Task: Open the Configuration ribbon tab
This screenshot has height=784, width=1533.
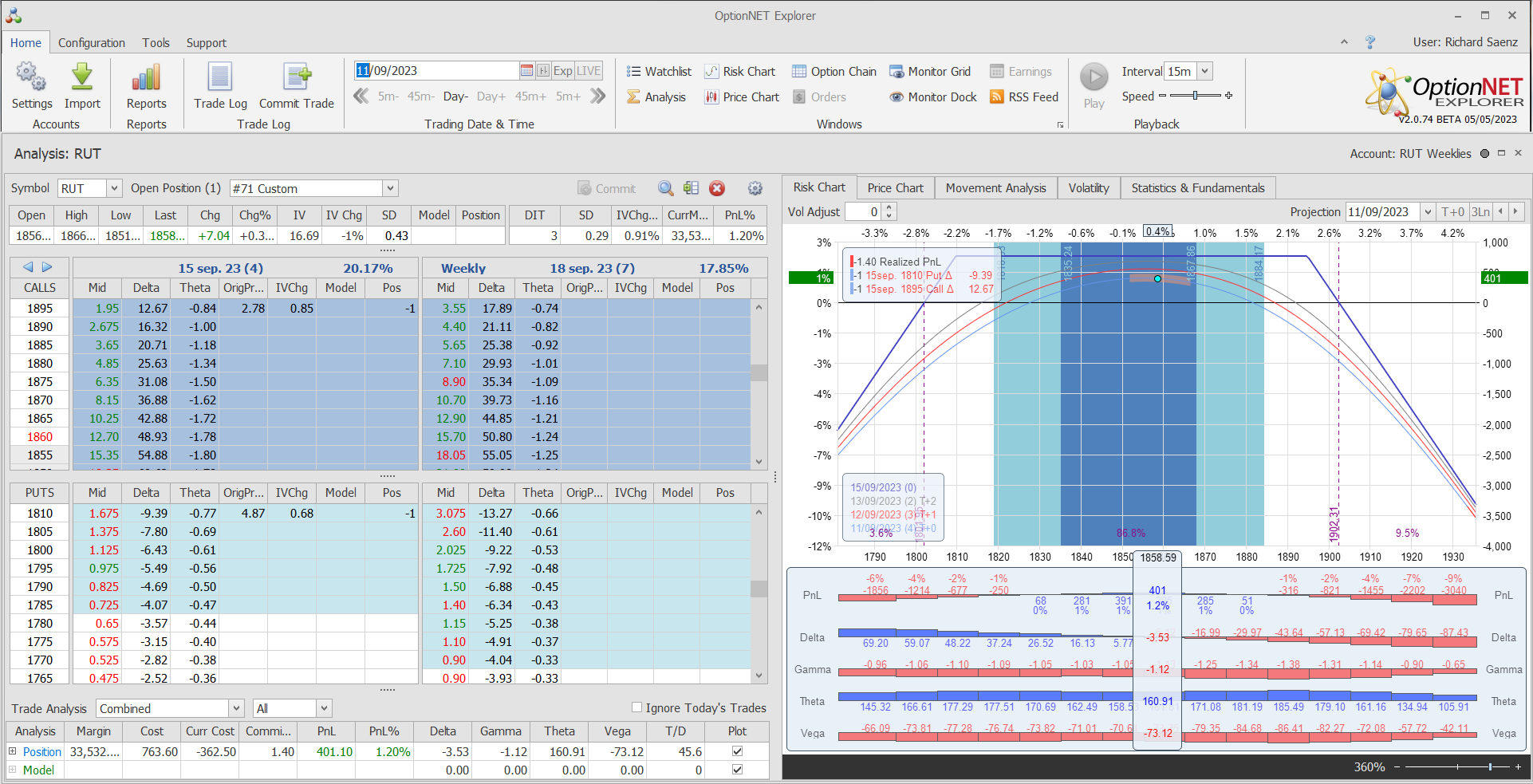Action: point(91,43)
